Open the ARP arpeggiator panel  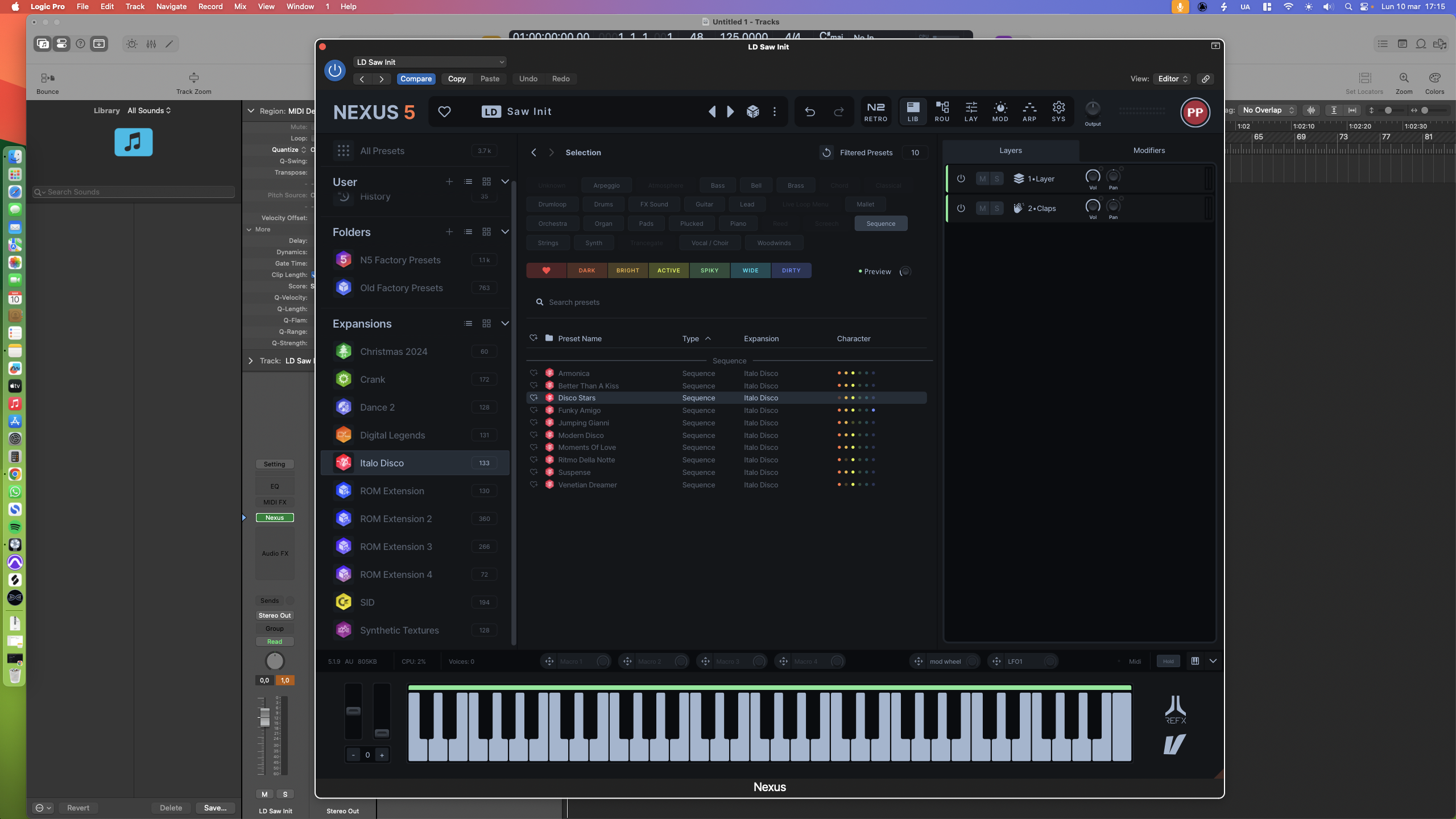tap(1029, 111)
